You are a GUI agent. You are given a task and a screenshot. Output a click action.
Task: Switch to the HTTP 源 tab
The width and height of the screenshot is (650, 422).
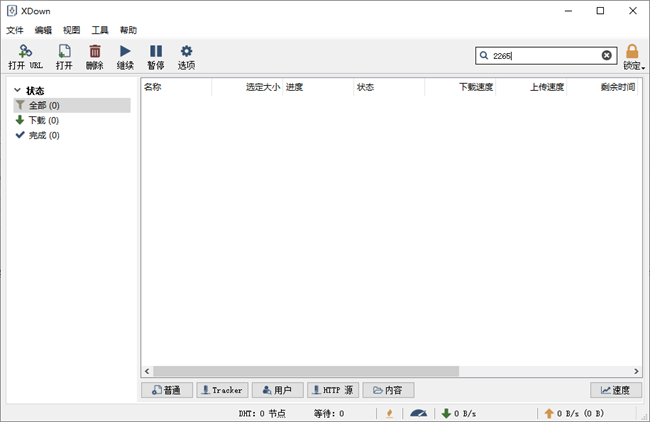[x=333, y=390]
